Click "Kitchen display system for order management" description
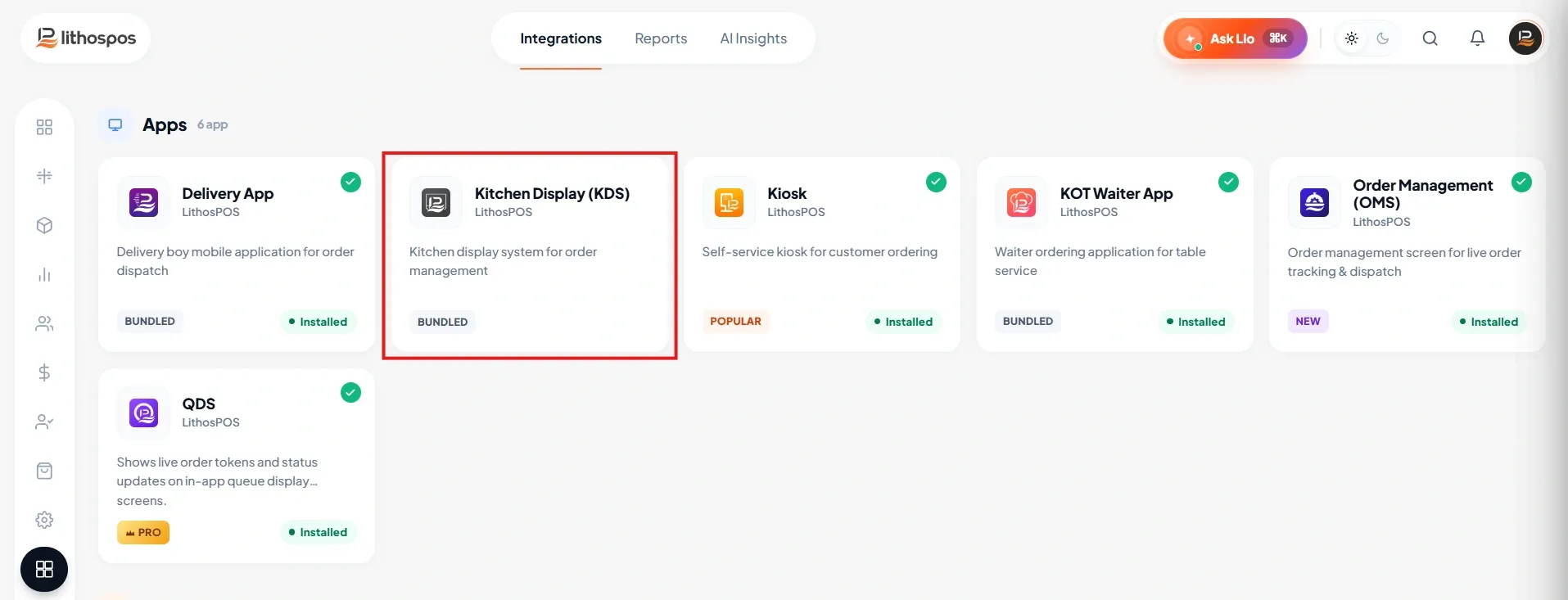1568x600 pixels. tap(503, 261)
